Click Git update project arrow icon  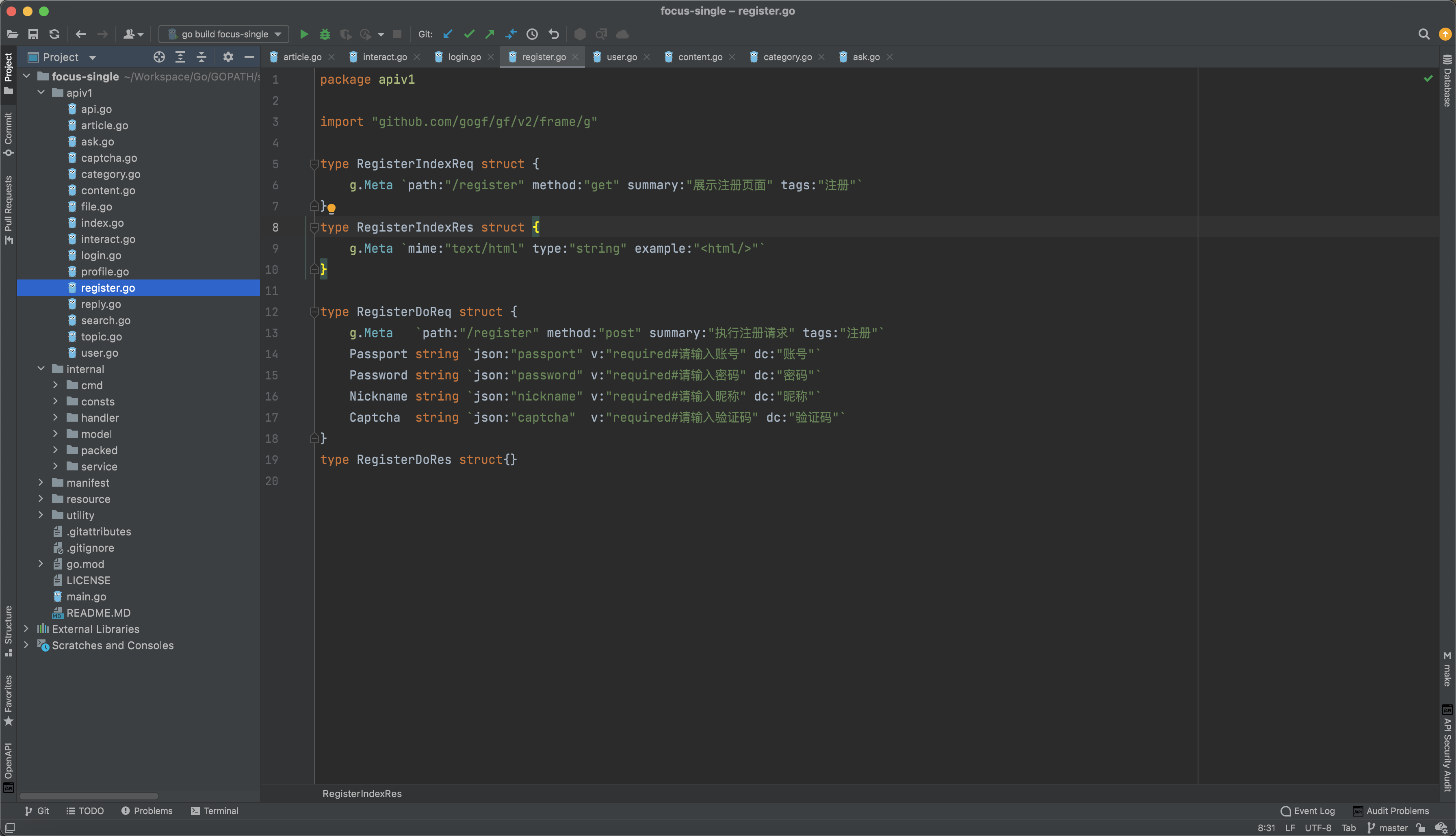coord(448,35)
